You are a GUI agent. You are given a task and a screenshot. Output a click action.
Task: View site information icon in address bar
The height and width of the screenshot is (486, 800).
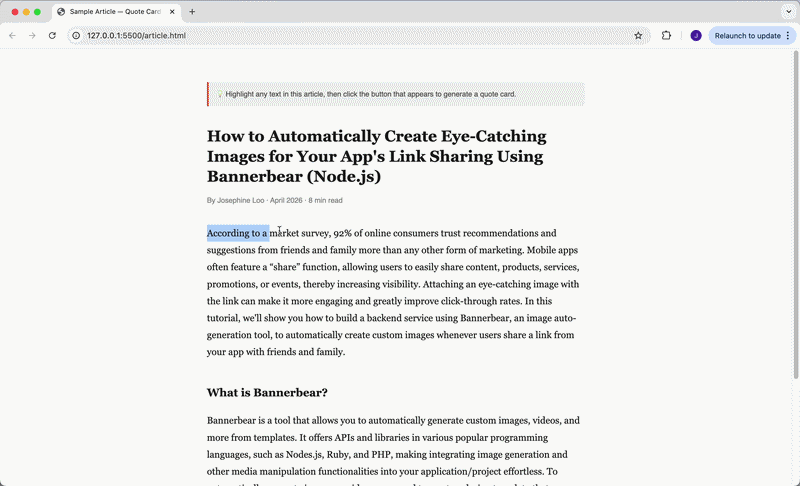pos(76,36)
